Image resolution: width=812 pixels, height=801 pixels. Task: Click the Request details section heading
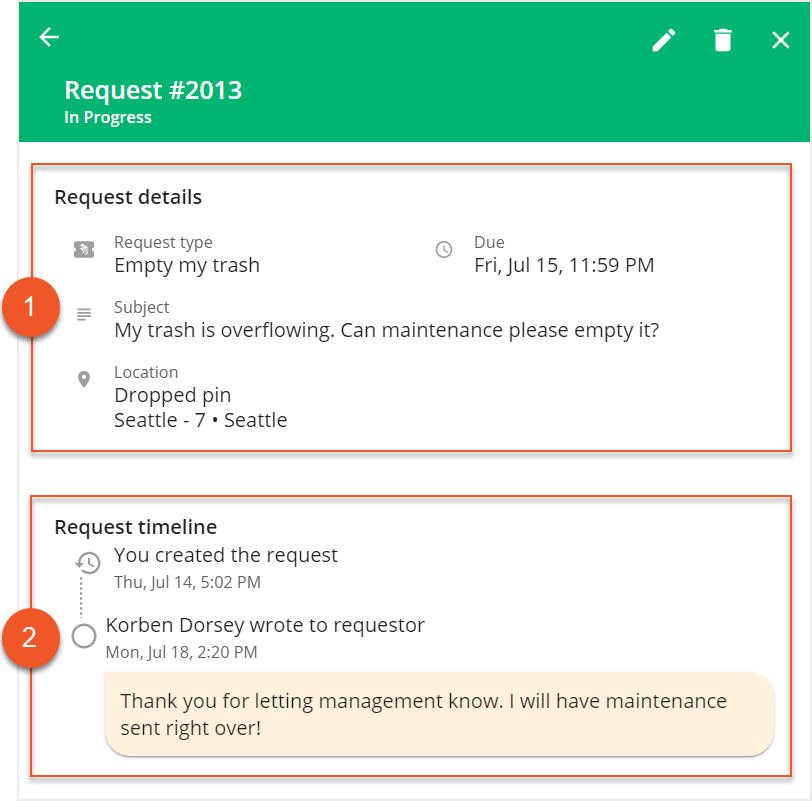coord(128,197)
